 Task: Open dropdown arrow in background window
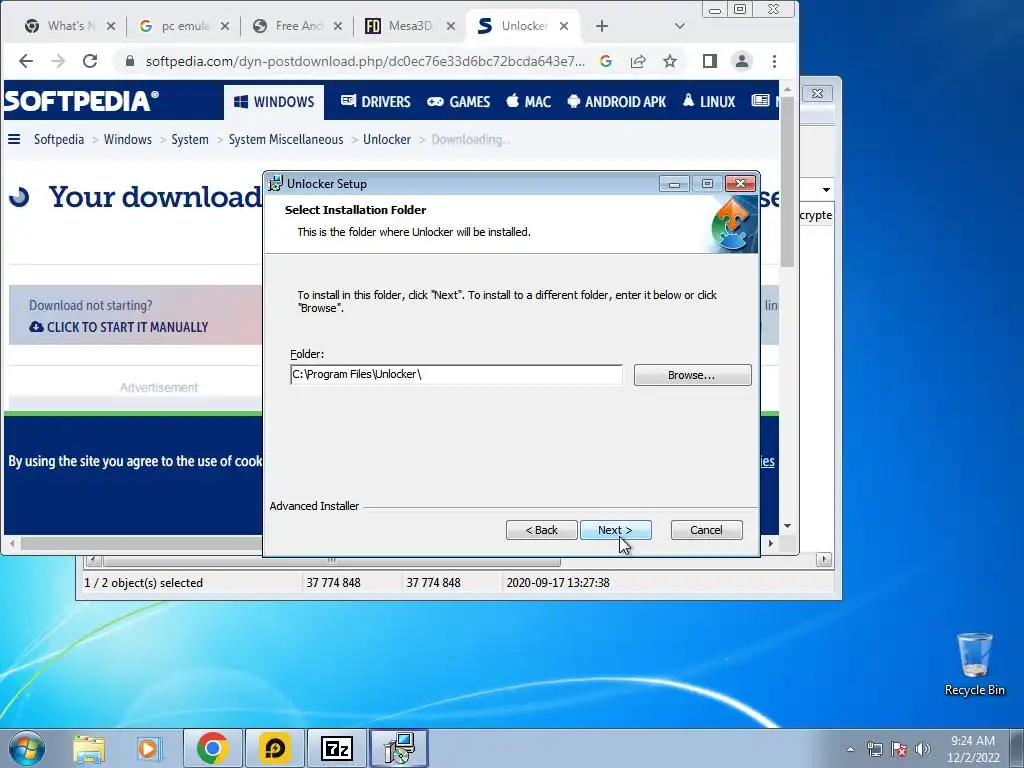(826, 189)
